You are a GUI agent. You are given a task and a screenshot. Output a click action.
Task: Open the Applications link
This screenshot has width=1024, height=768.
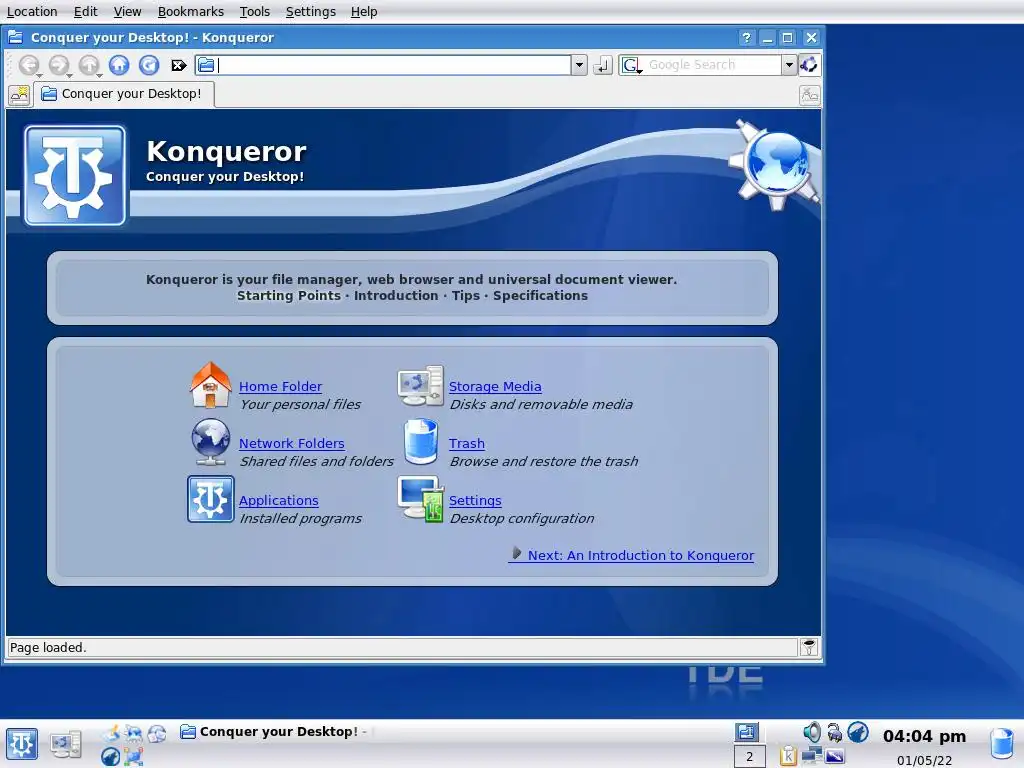tap(279, 500)
